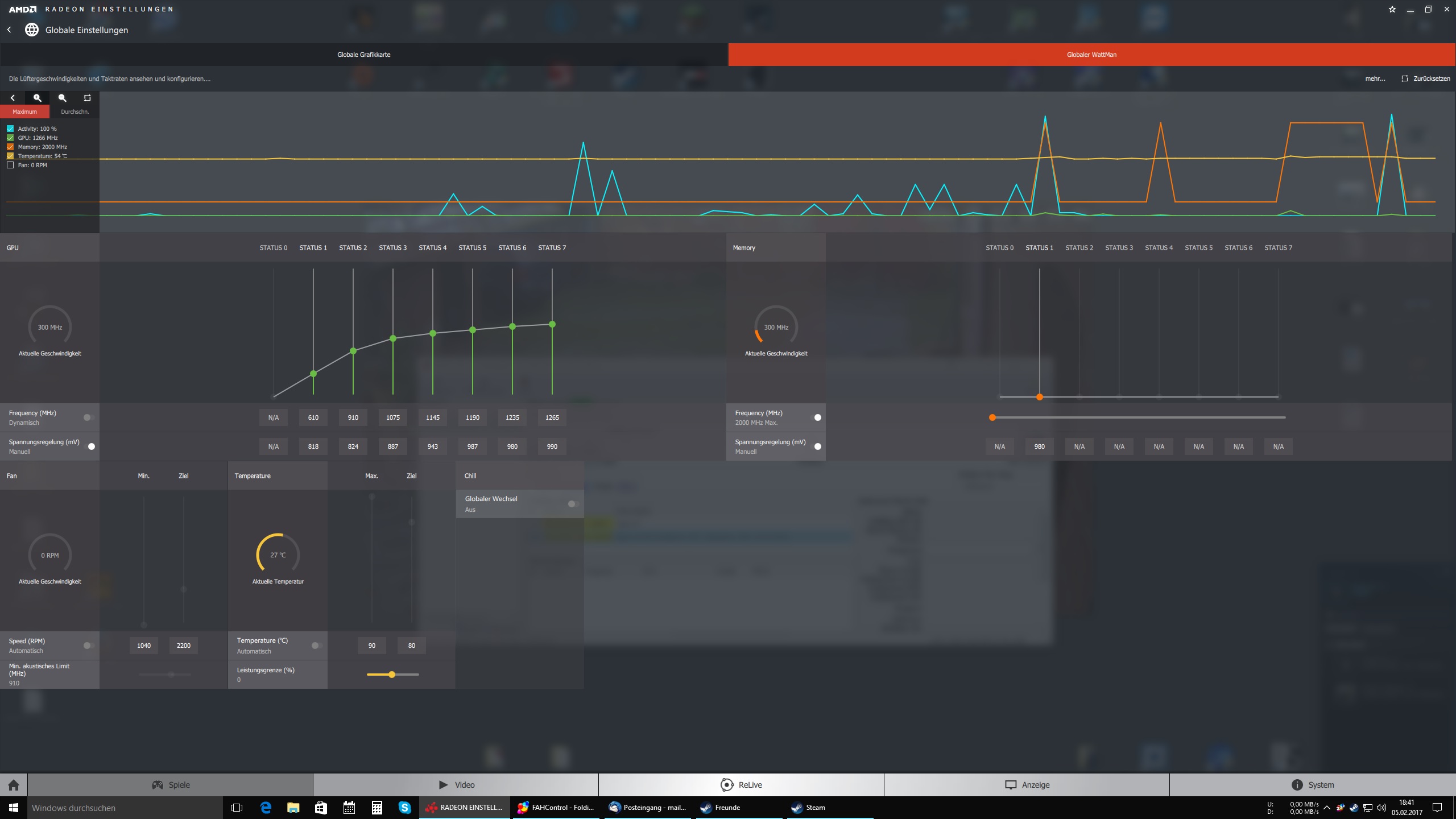Select the Durchschn. graph mode tab
The image size is (1456, 819).
click(75, 111)
